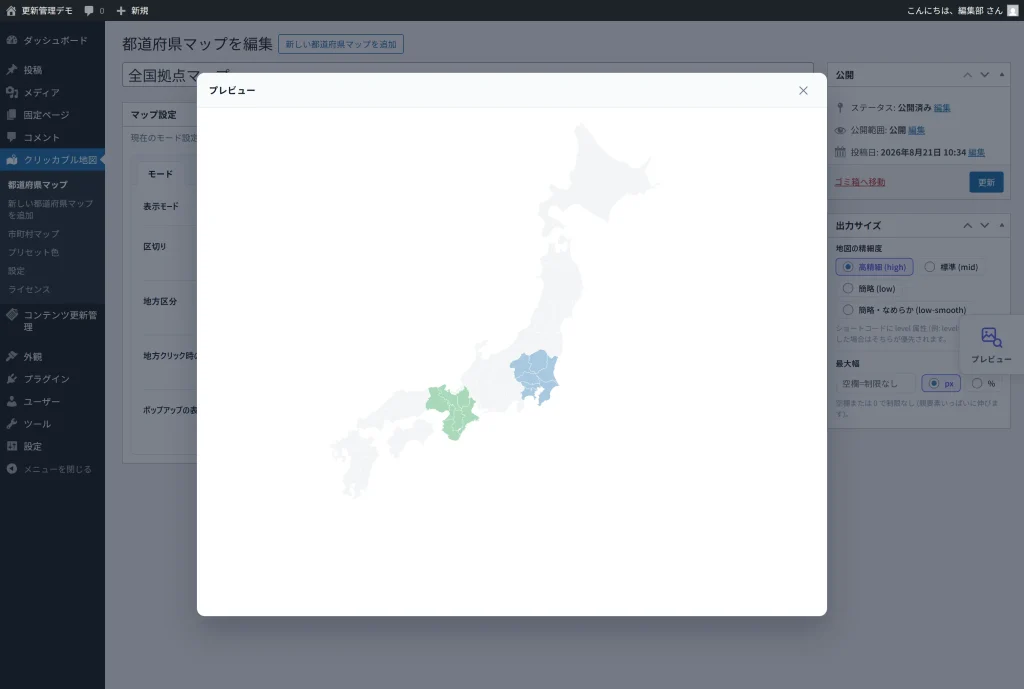The width and height of the screenshot is (1024, 689).
Task: Open 新しい都道府県マップを追加 submenu item
Action: point(50,209)
